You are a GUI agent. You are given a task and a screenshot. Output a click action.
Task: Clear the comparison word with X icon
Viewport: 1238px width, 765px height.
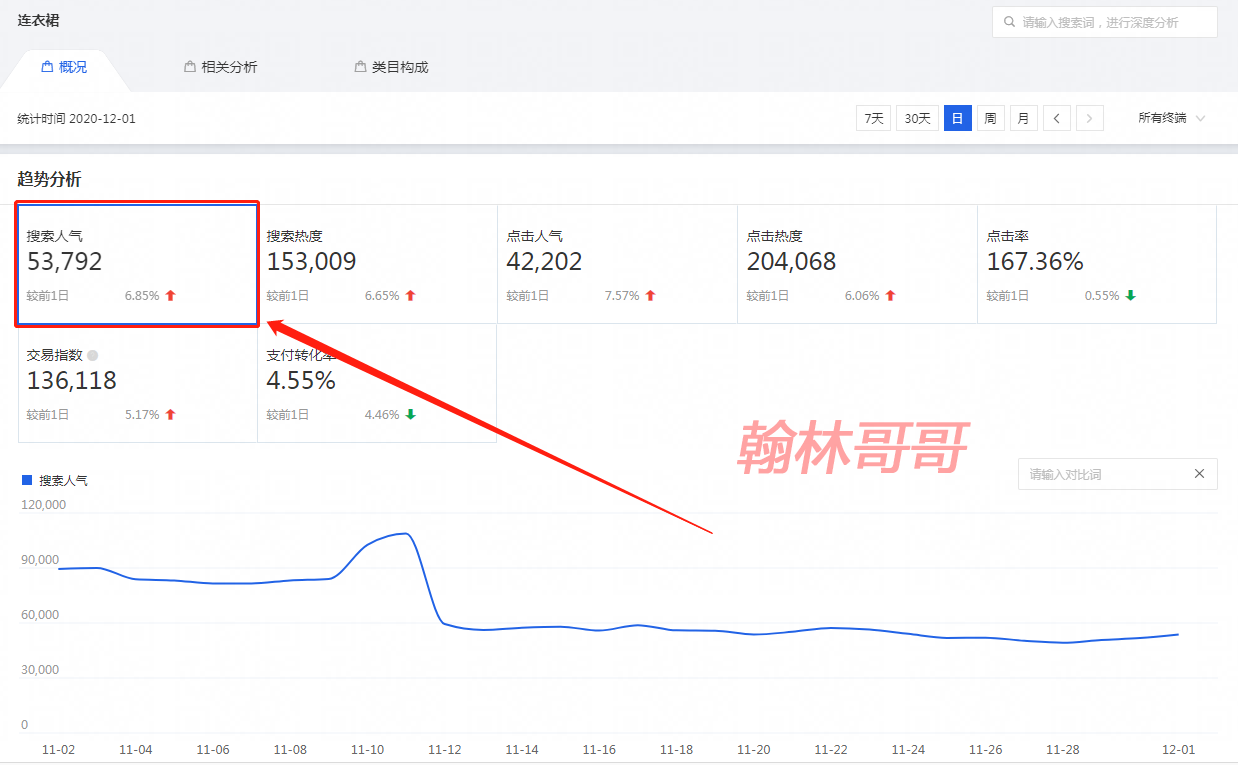pos(1199,474)
